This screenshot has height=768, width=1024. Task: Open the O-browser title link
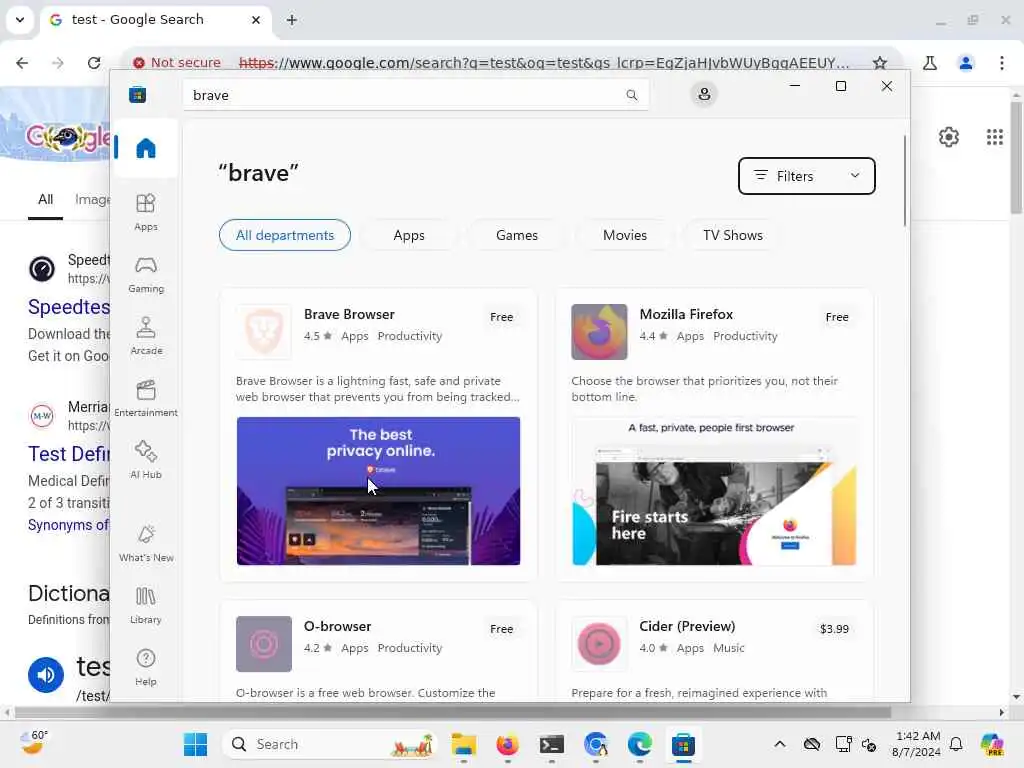pyautogui.click(x=337, y=626)
